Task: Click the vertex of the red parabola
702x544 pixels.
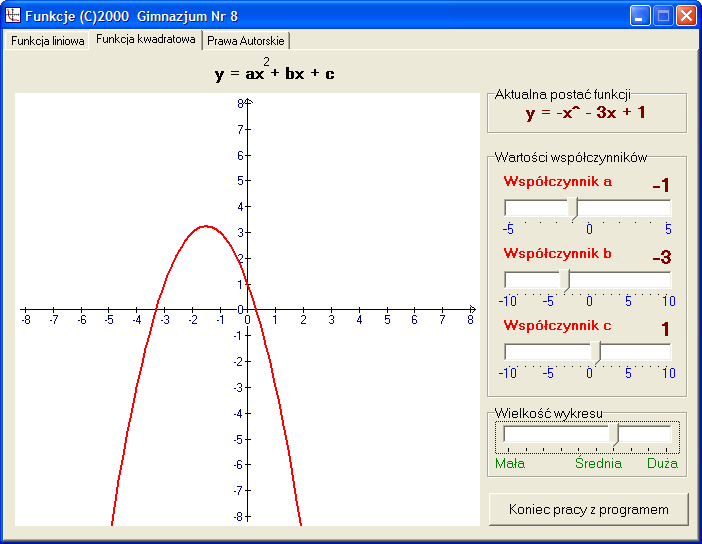Action: click(205, 226)
